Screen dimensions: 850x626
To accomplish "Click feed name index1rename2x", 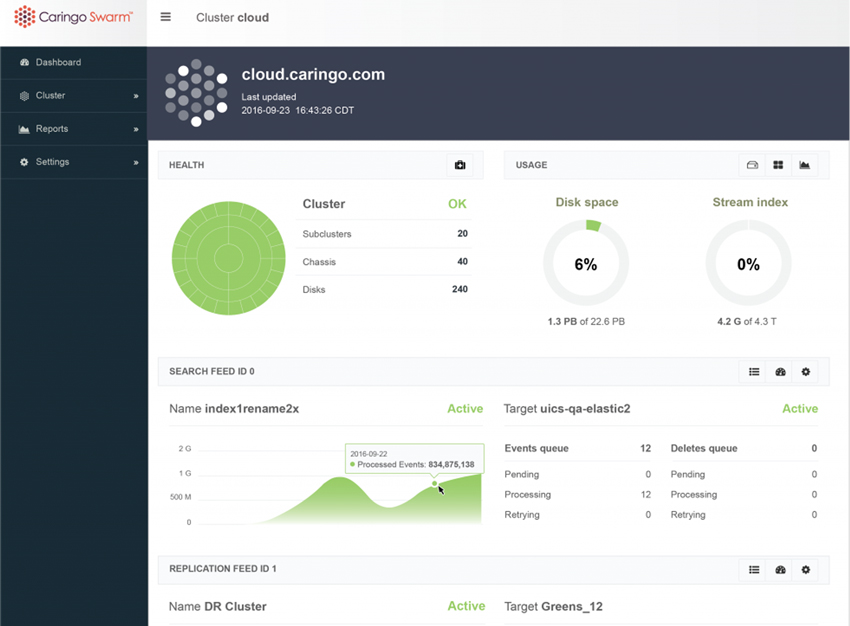I will (252, 409).
